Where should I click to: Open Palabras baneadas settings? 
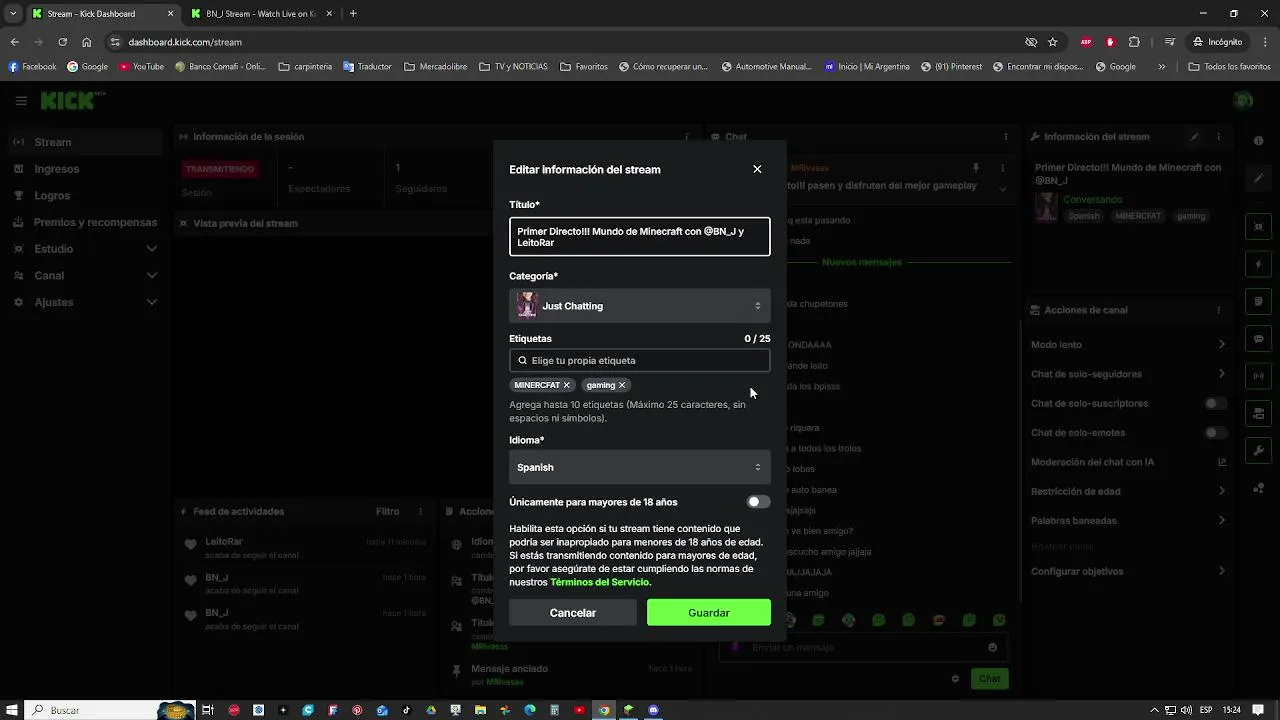pos(1128,521)
